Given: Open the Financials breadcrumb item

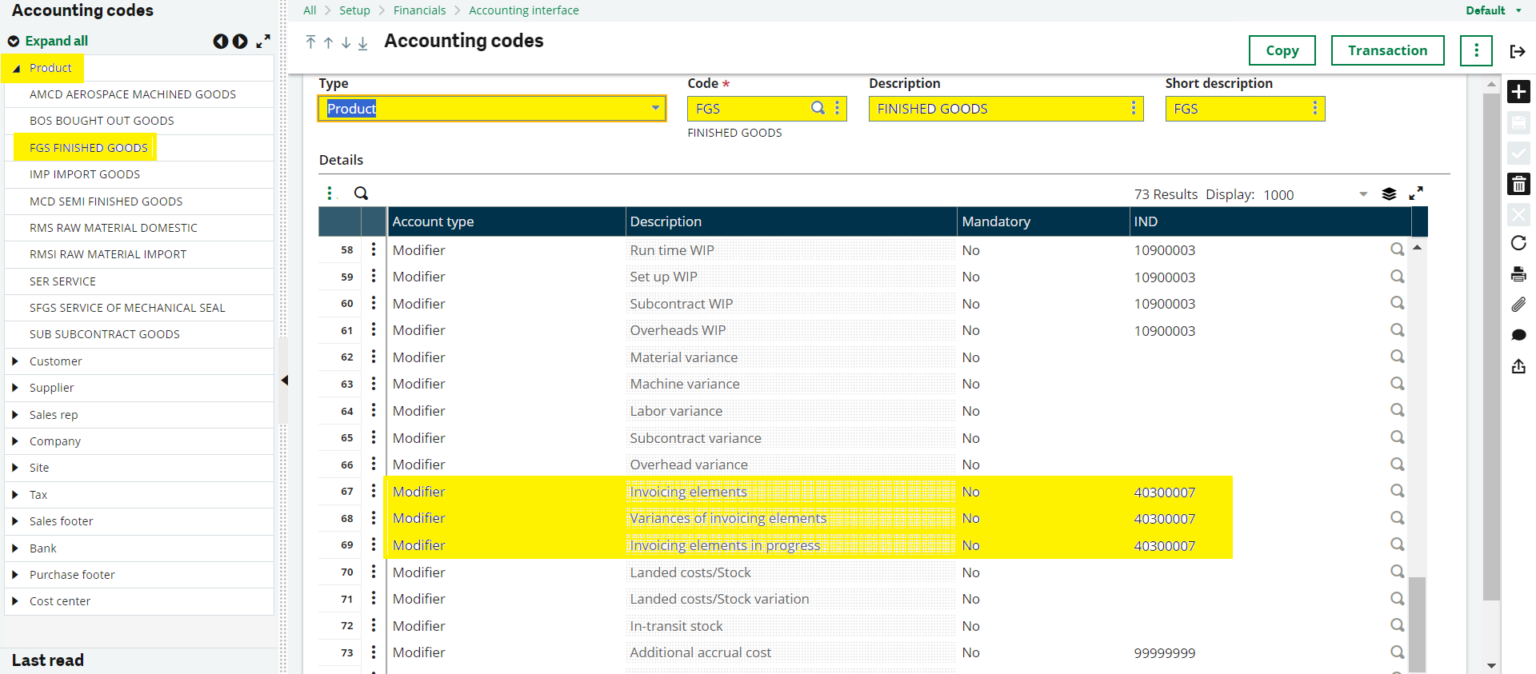Looking at the screenshot, I should point(419,10).
